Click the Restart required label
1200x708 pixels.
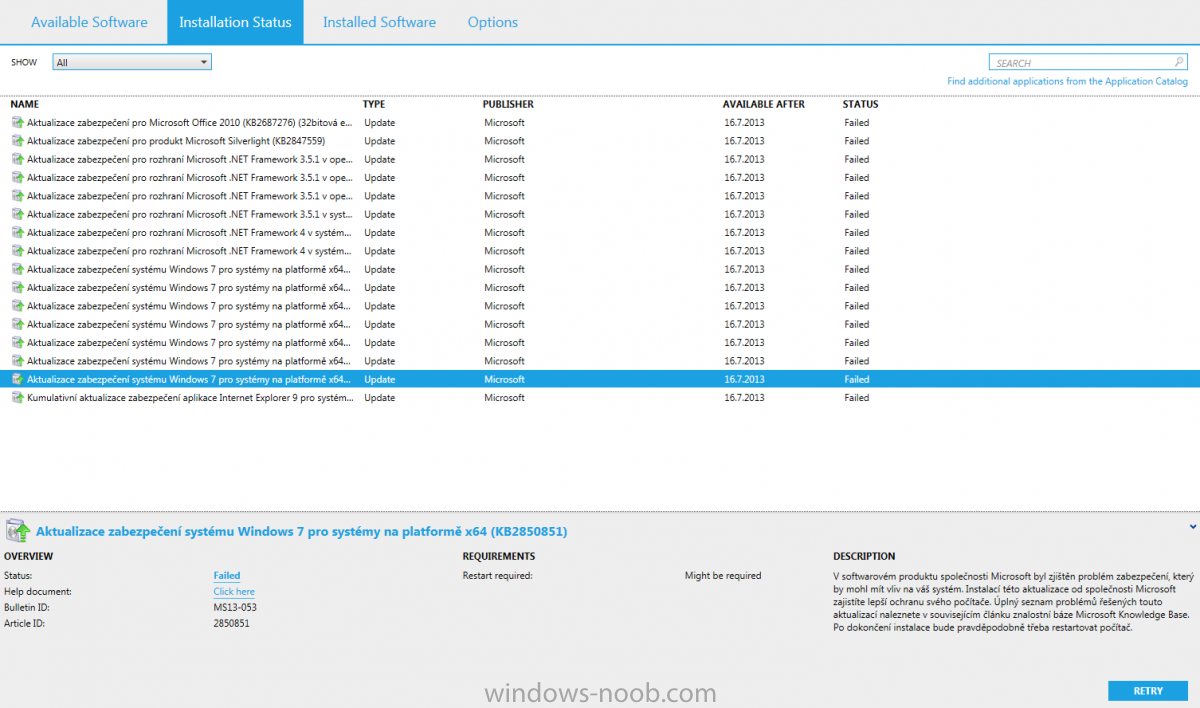click(497, 576)
